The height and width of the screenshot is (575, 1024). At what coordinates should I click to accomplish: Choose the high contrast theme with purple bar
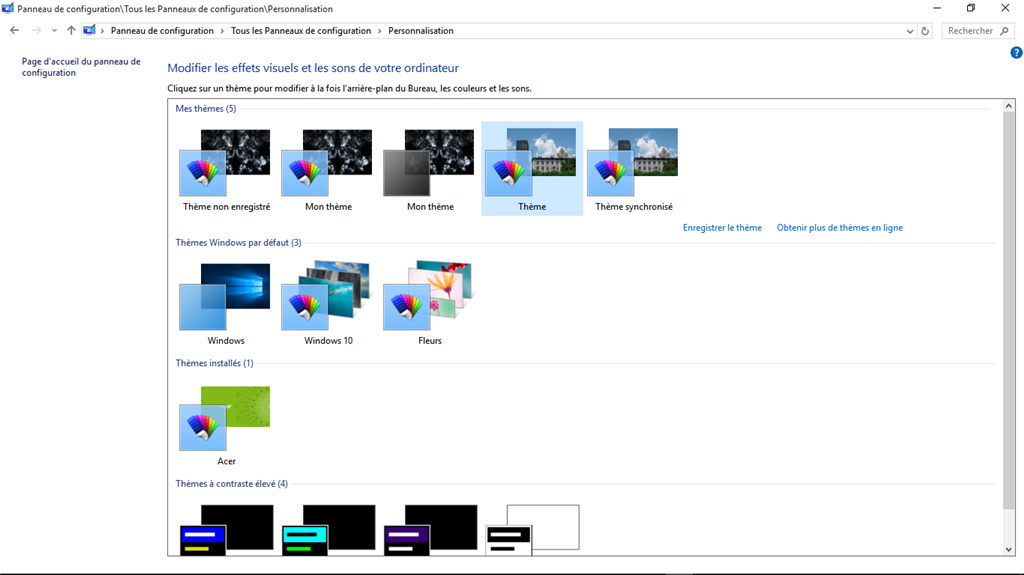[430, 529]
